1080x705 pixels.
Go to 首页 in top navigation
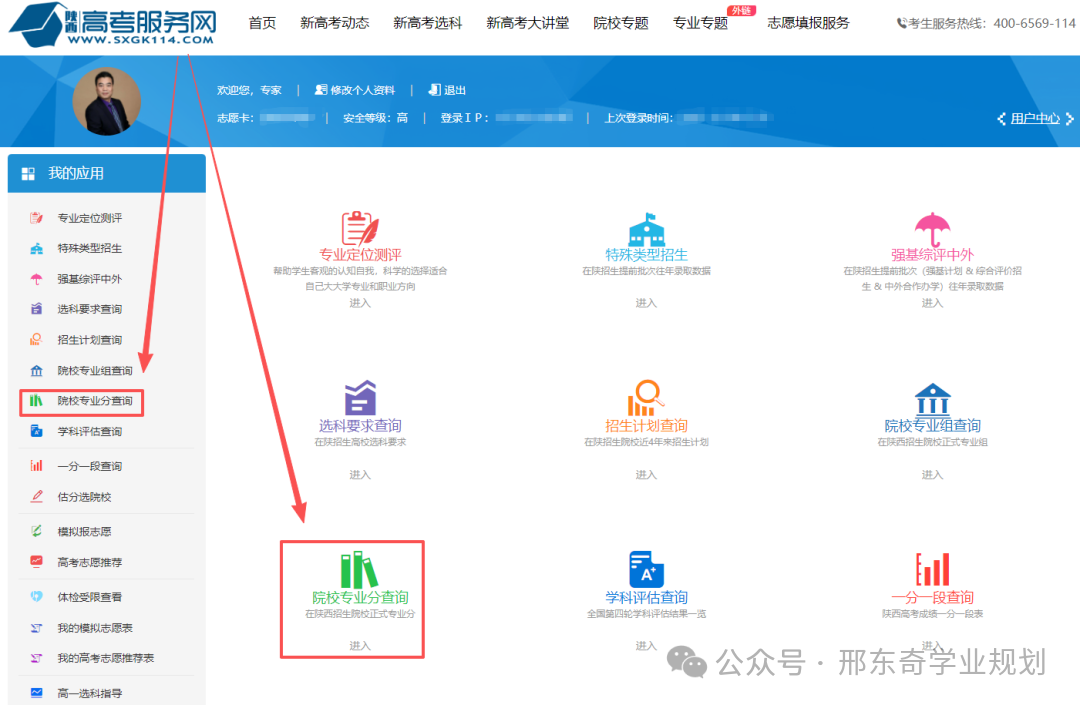point(262,23)
